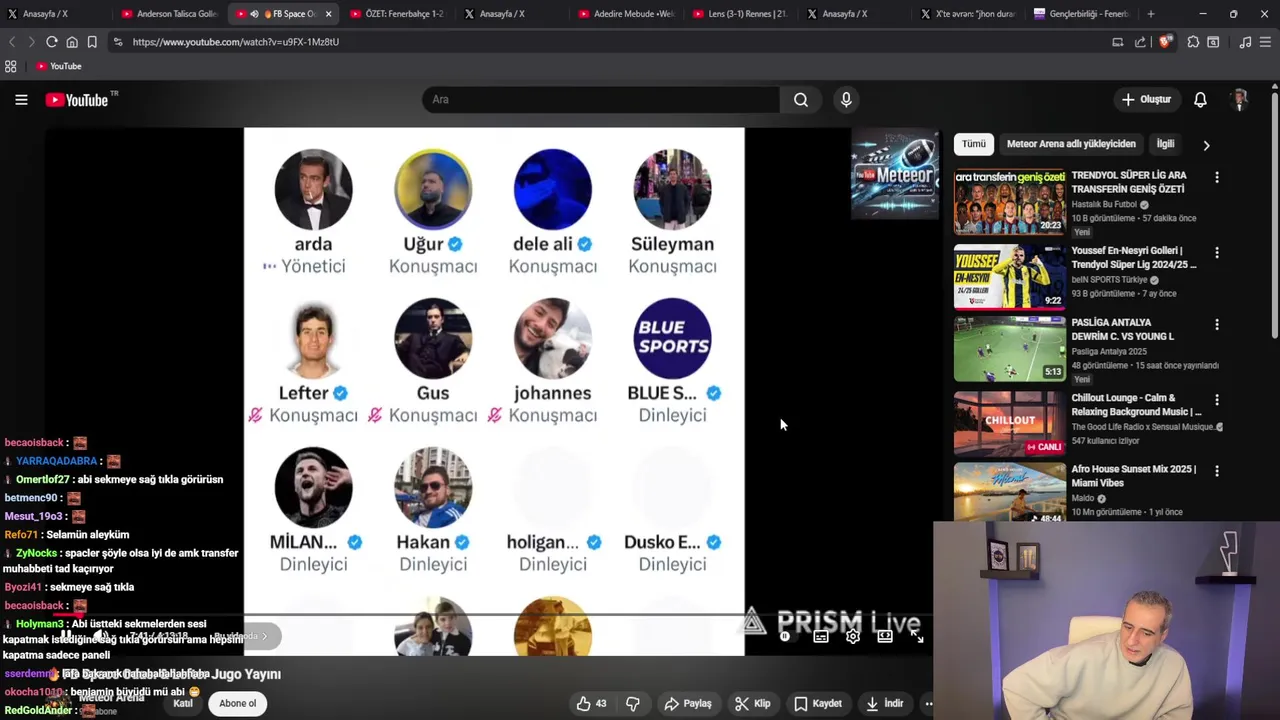Image resolution: width=1280 pixels, height=720 pixels.
Task: Save the video with Kaydet
Action: pos(818,703)
